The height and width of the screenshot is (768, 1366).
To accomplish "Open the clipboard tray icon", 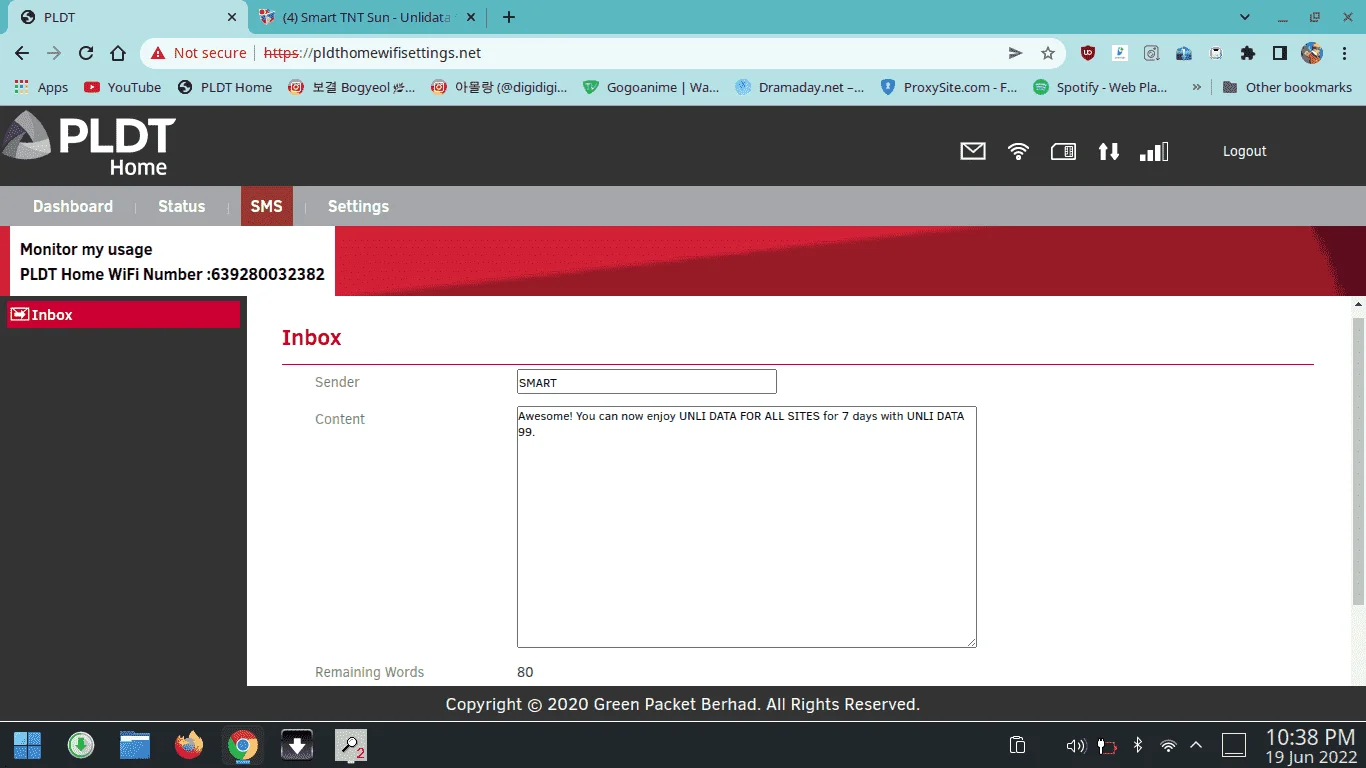I will pos(1017,745).
